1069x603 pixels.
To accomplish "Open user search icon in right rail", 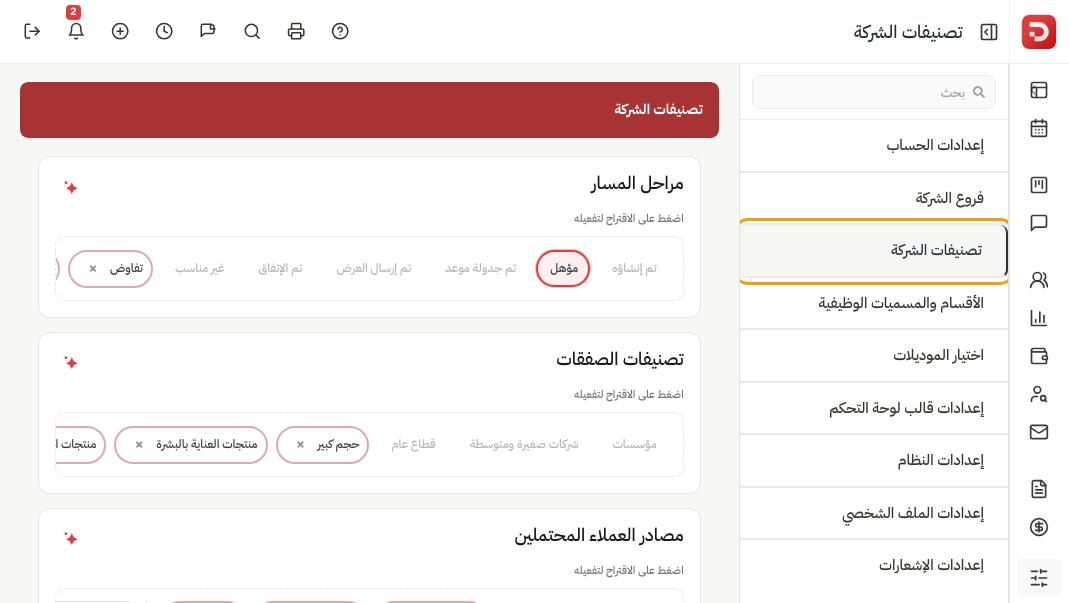I will (x=1038, y=394).
